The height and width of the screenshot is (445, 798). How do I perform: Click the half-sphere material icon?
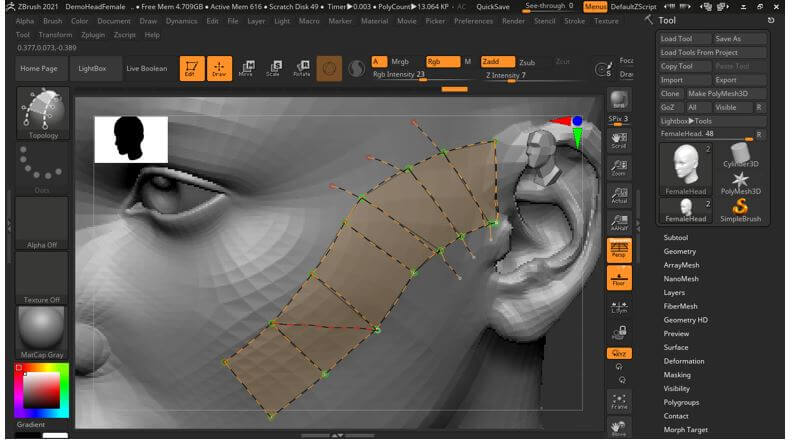pyautogui.click(x=356, y=68)
